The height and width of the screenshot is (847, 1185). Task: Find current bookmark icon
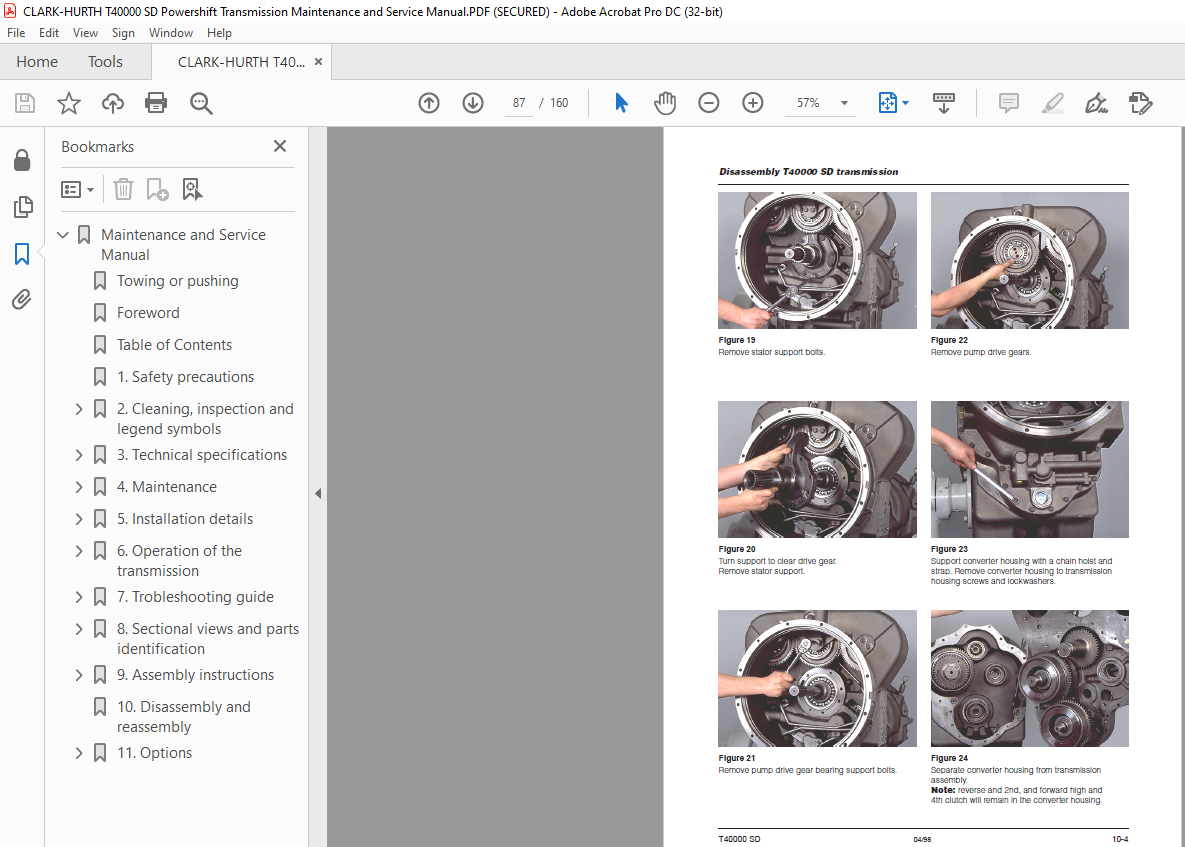click(192, 189)
